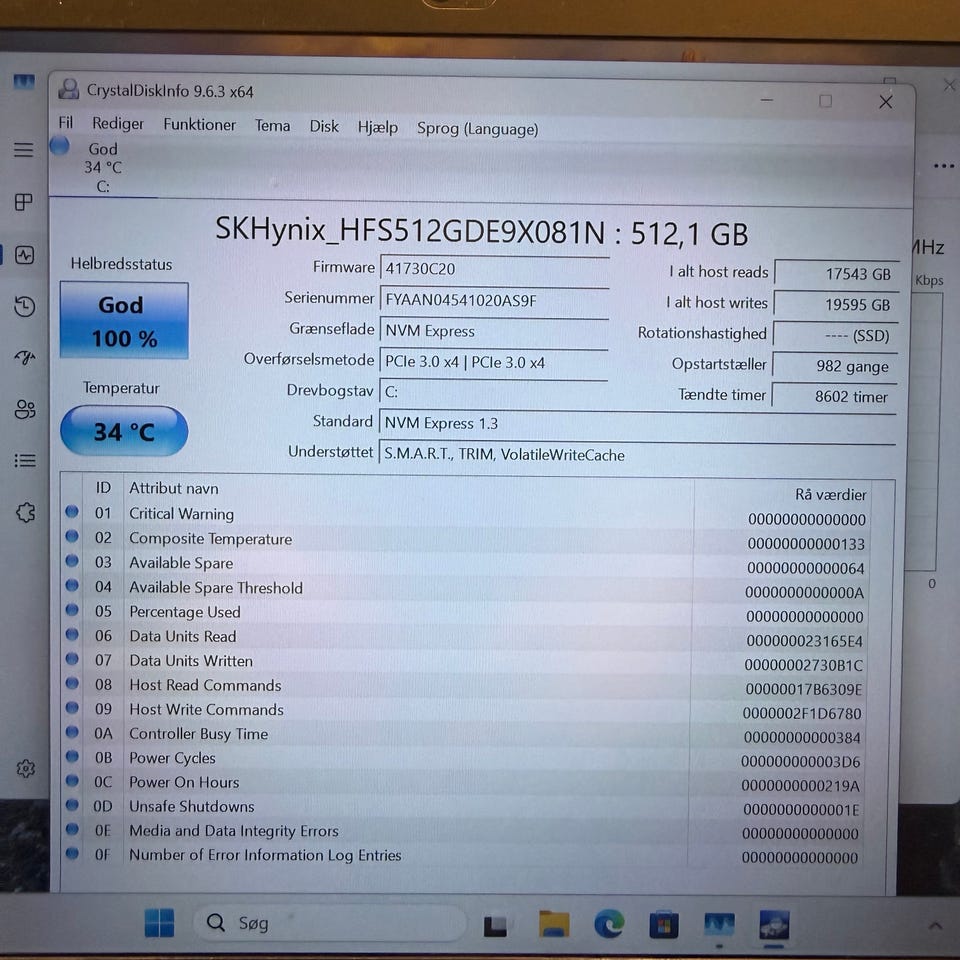Open the Funktioner menu
960x960 pixels.
[199, 124]
